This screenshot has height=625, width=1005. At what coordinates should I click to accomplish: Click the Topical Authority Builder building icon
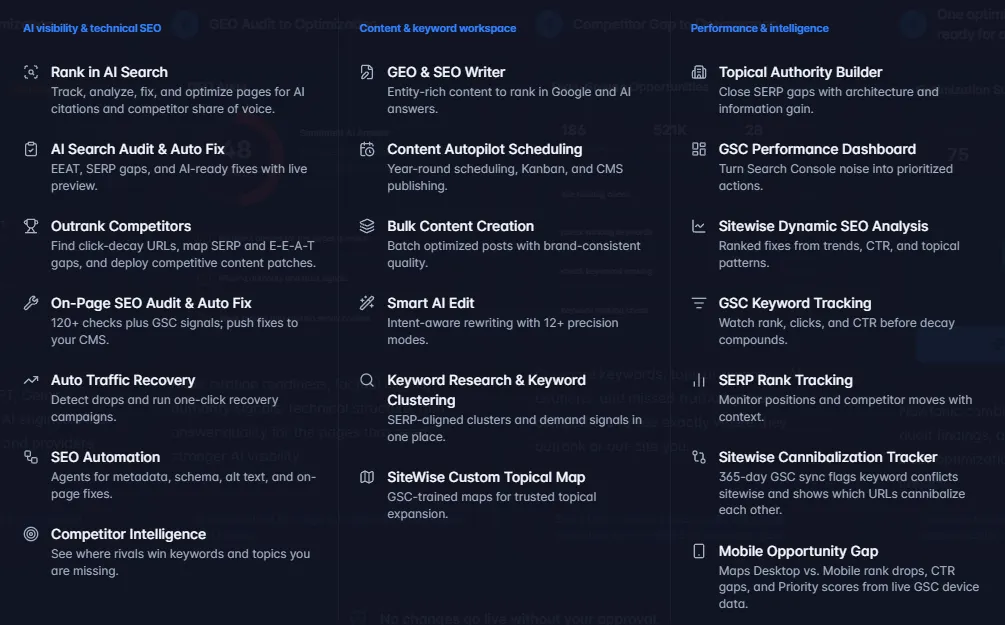coord(699,72)
